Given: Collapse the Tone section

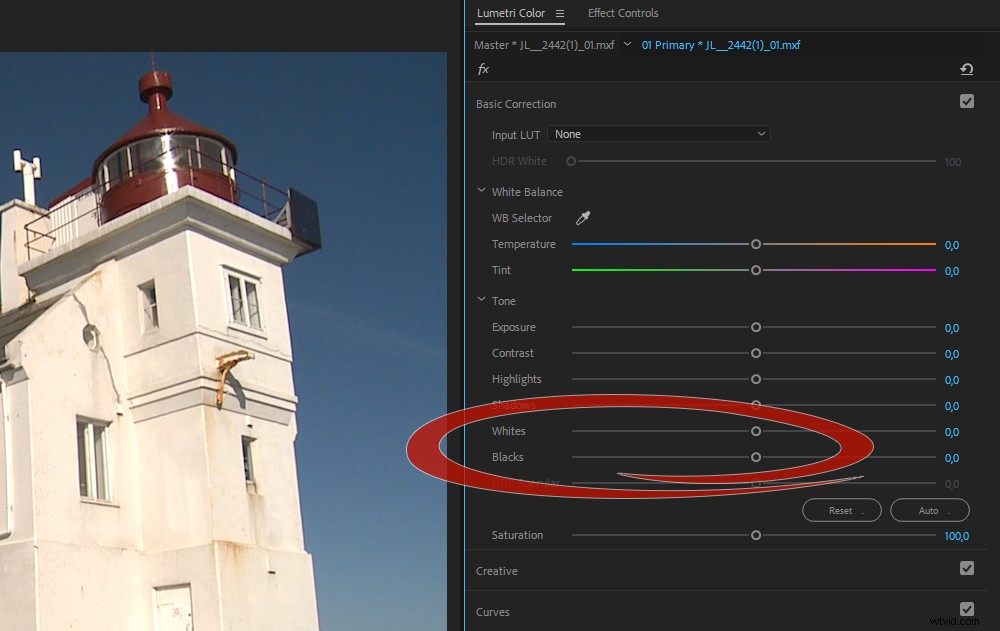Looking at the screenshot, I should (481, 300).
